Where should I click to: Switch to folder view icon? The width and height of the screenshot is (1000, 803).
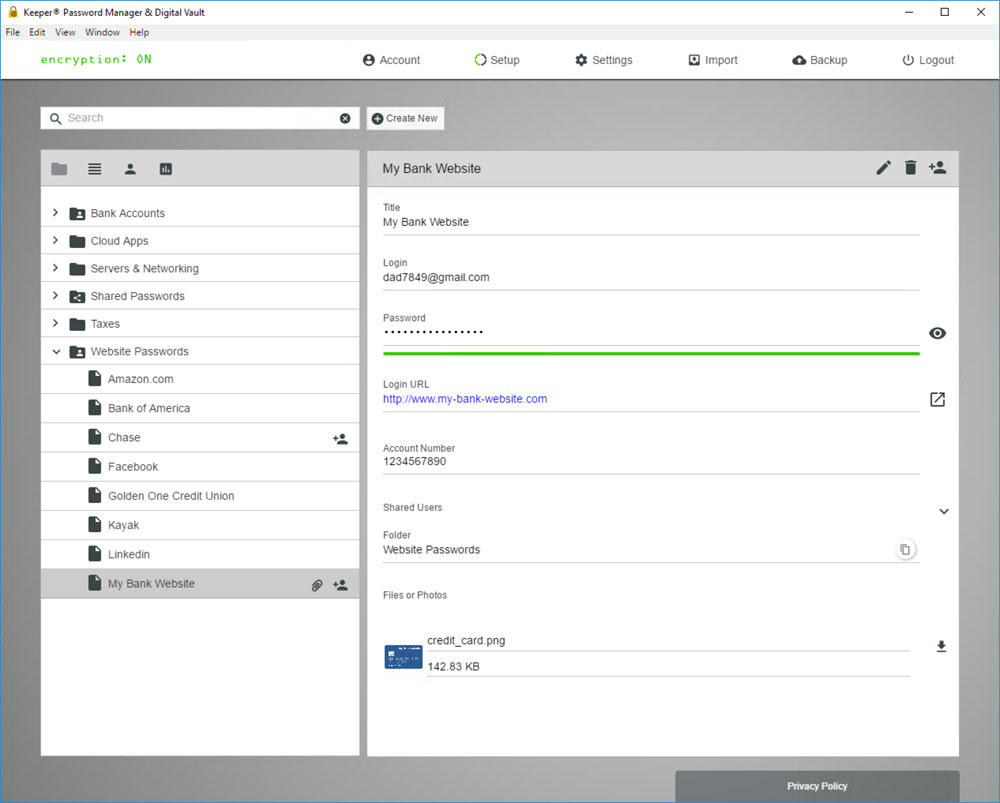point(59,169)
